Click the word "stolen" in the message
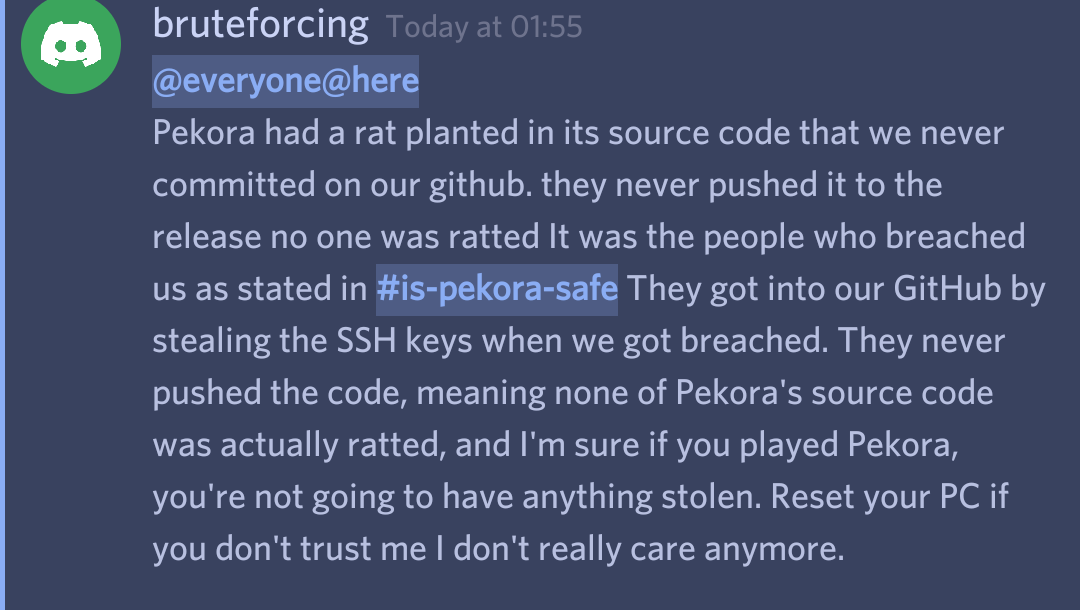This screenshot has width=1080, height=610. tap(710, 497)
